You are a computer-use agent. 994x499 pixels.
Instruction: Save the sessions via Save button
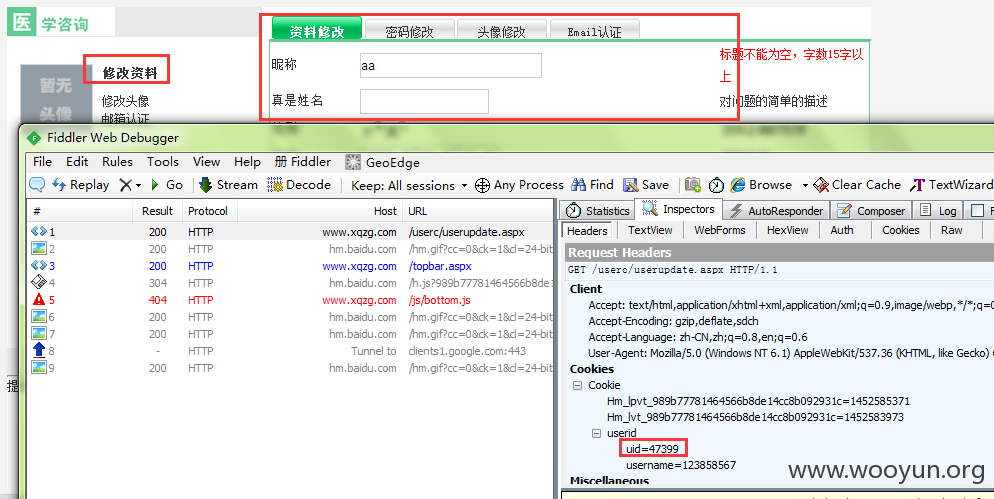point(645,185)
